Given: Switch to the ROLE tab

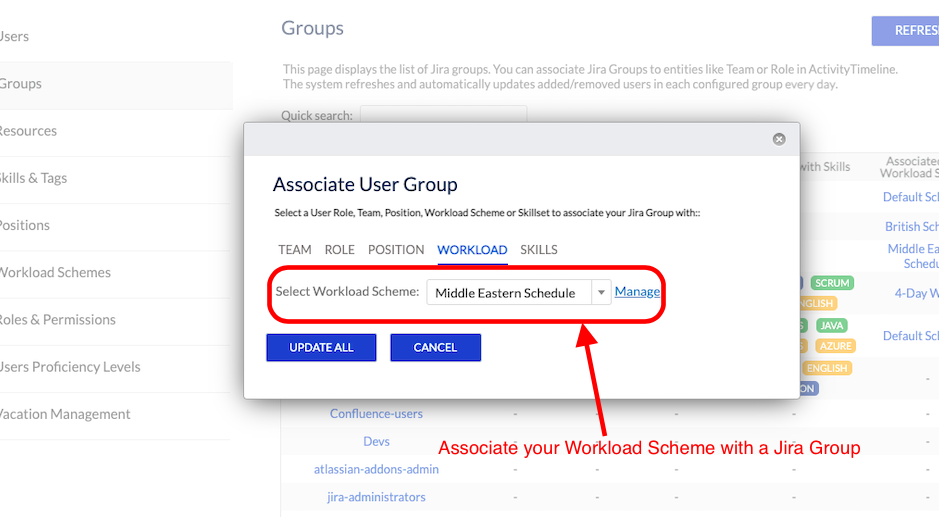Looking at the screenshot, I should [340, 250].
